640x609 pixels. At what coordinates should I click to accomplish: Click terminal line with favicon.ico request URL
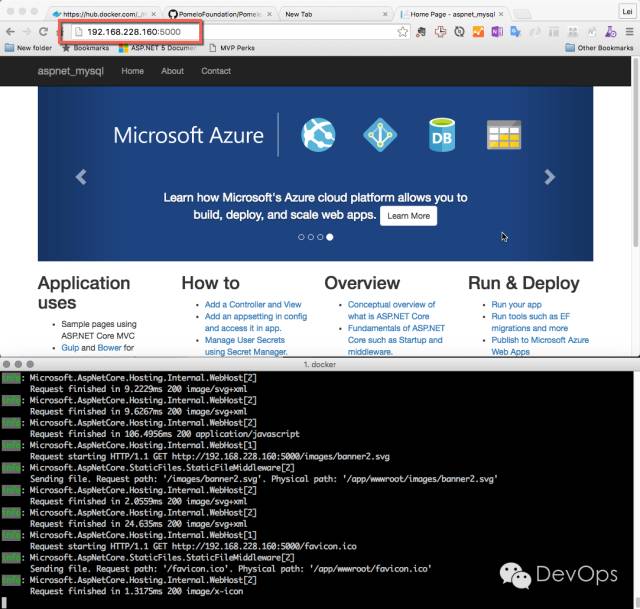point(193,547)
